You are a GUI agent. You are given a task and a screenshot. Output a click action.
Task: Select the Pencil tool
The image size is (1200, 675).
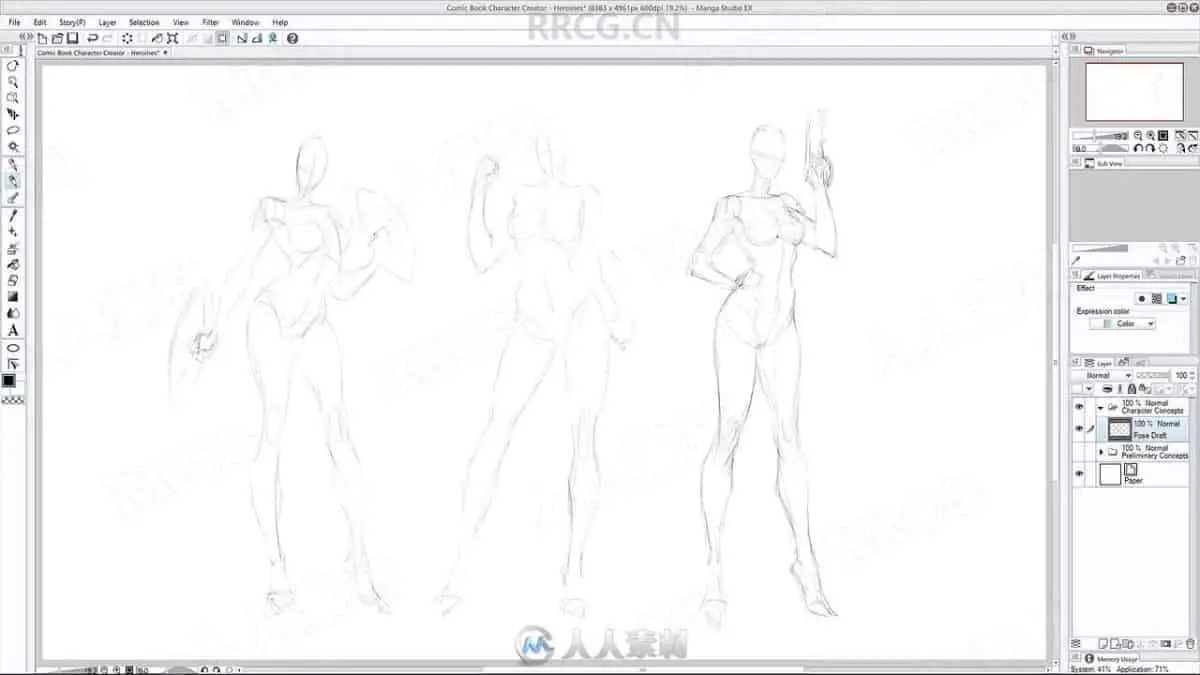pos(13,182)
